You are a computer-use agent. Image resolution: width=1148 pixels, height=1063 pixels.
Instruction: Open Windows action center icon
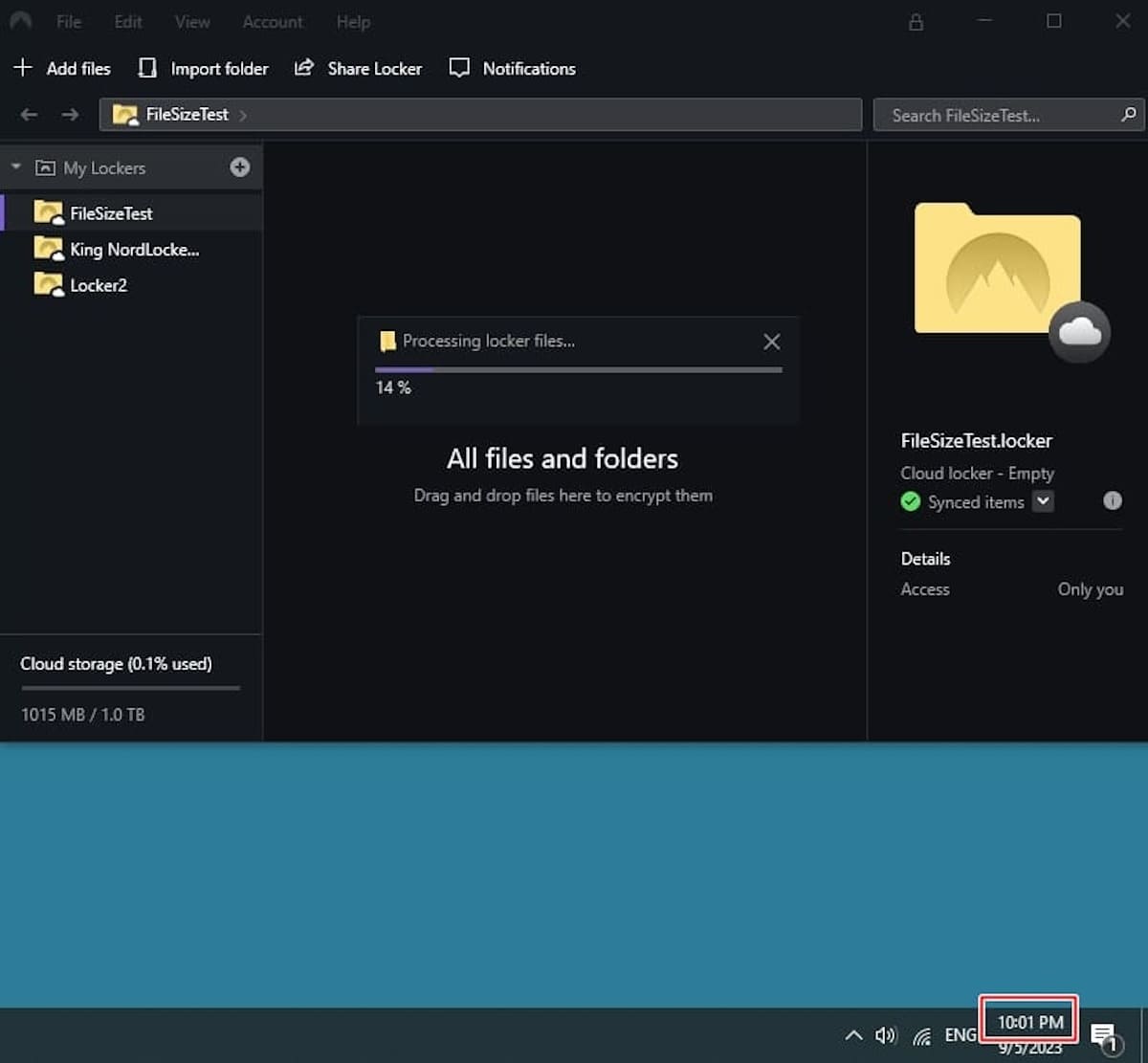(x=1106, y=1036)
